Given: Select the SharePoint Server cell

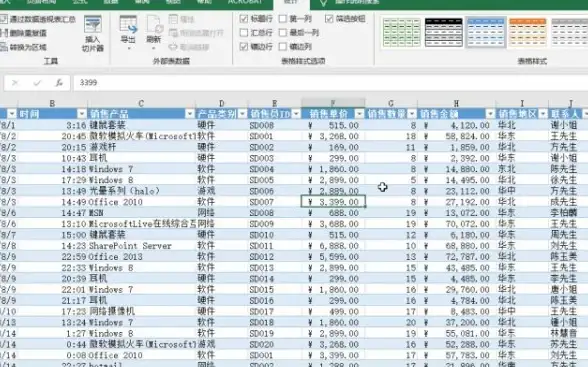Looking at the screenshot, I should (141, 246).
